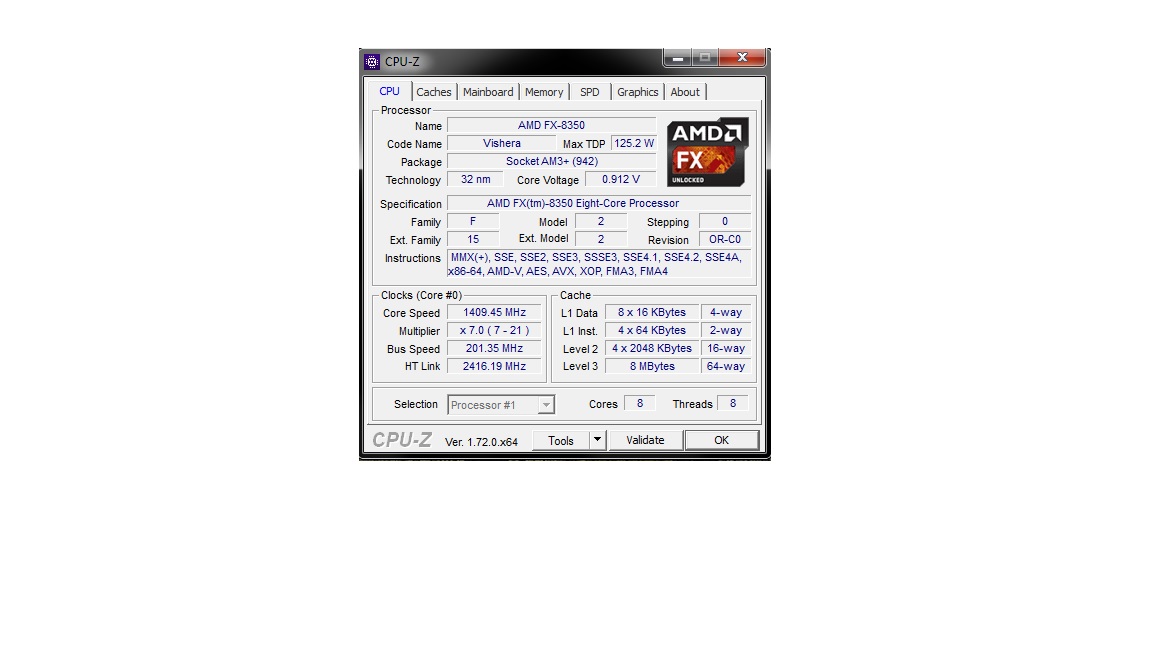Screen dimensions: 1152x648
Task: Click the Level 3 64-way associativity cell
Action: coord(726,366)
